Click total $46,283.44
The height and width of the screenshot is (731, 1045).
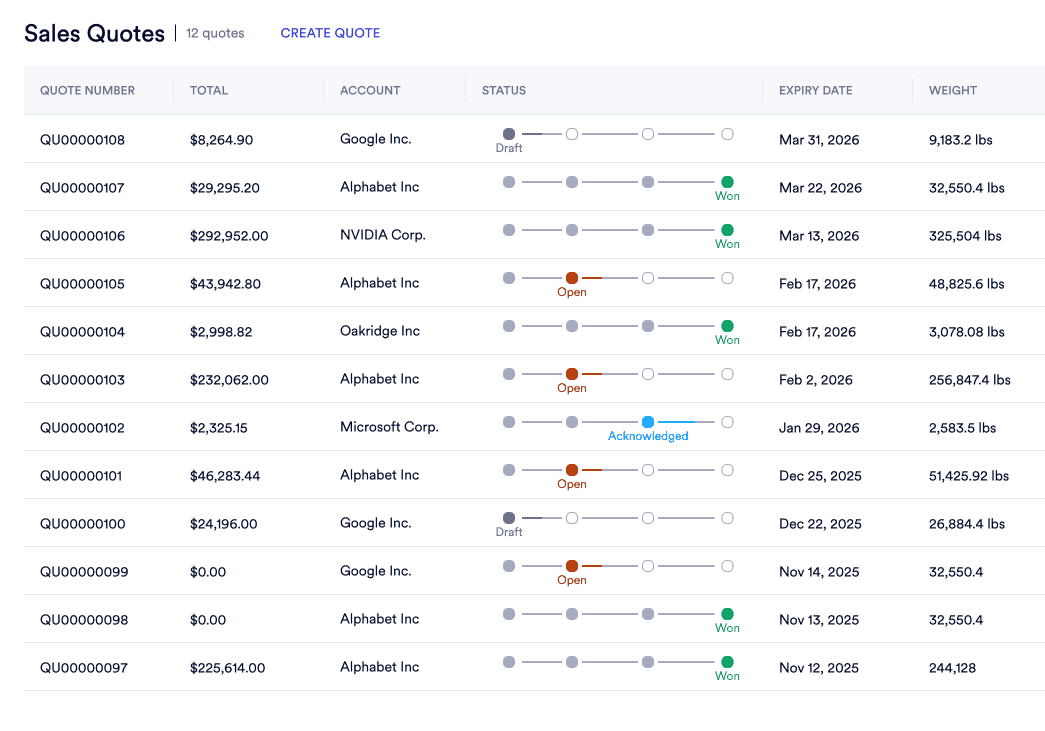click(x=225, y=476)
